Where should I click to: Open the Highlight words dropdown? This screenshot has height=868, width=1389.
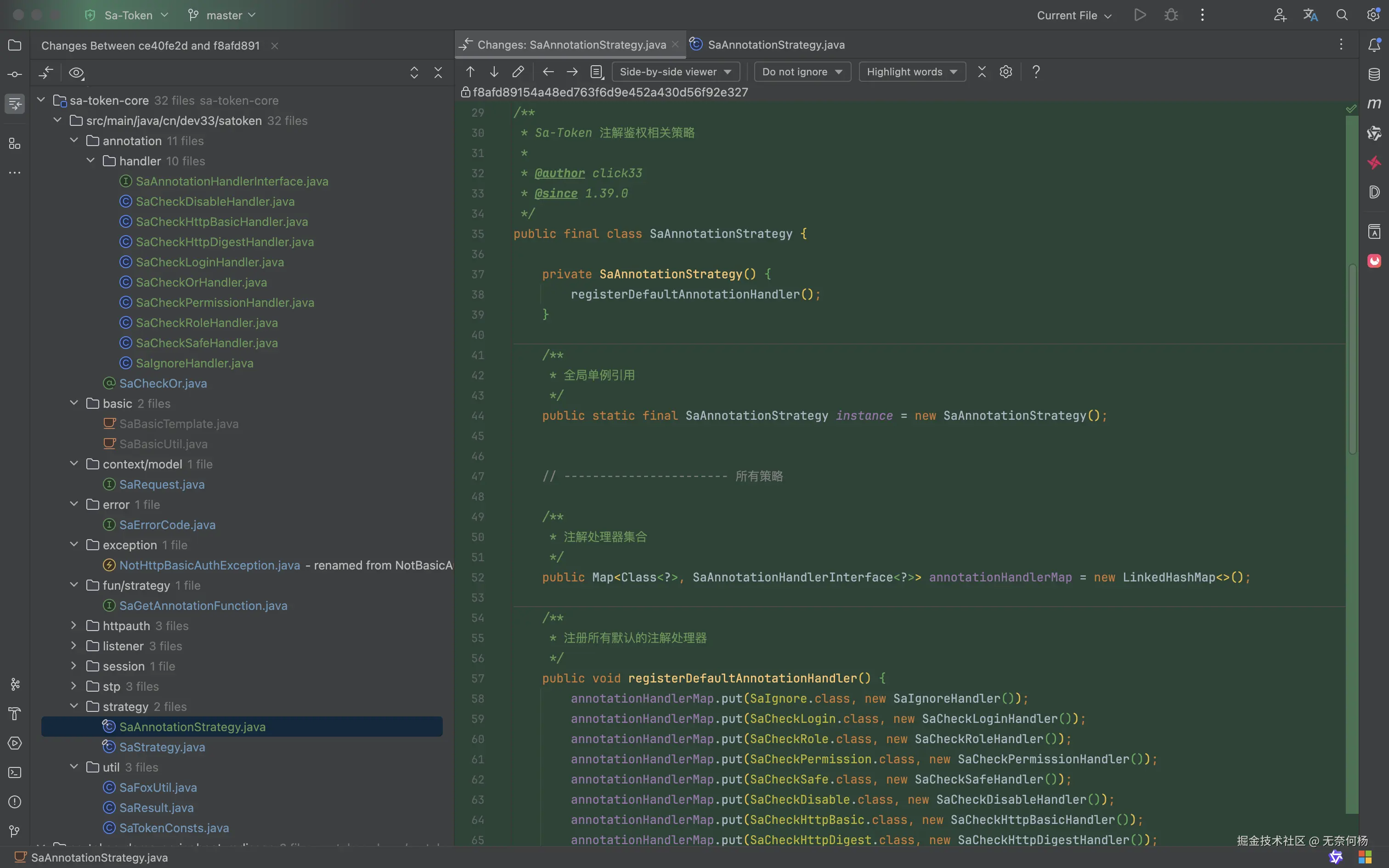(x=911, y=72)
